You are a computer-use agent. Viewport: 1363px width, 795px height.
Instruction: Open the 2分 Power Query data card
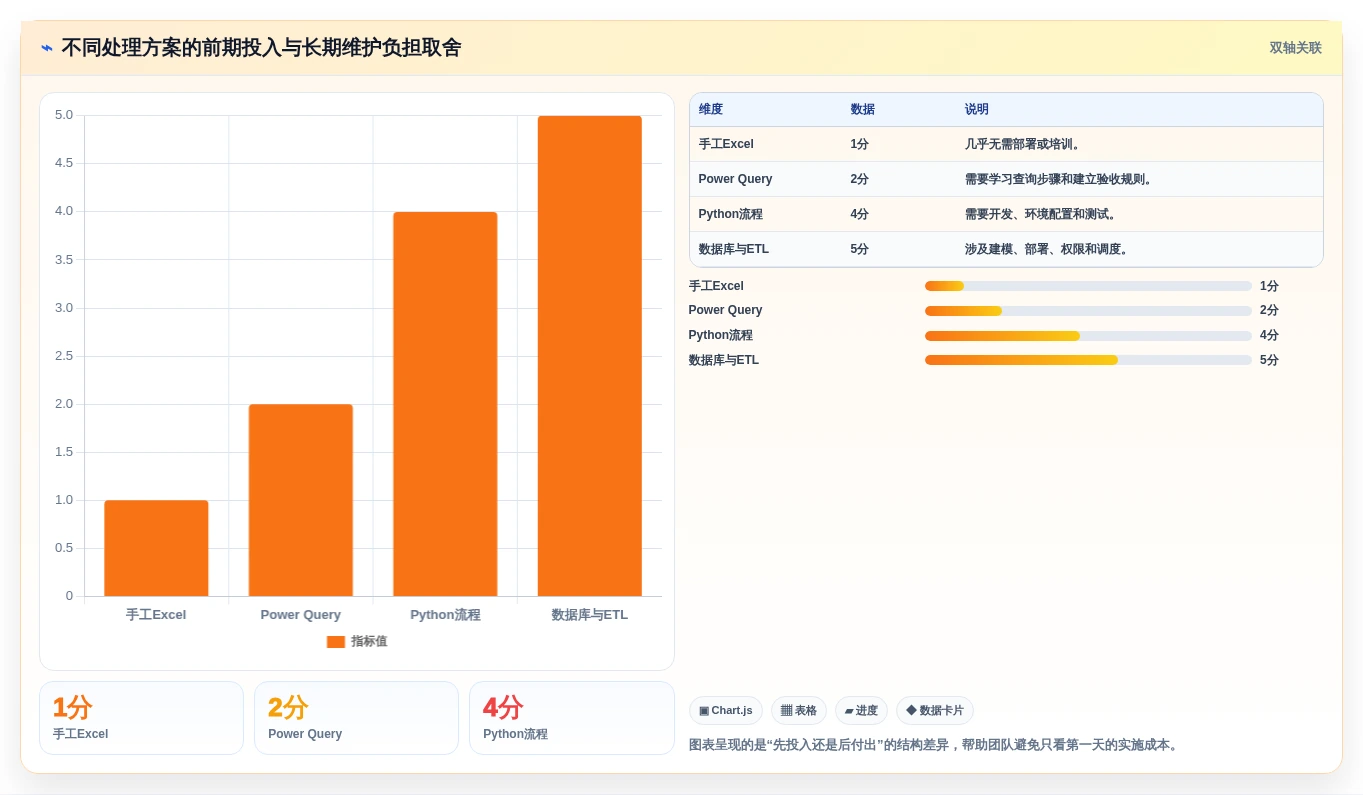pos(356,718)
